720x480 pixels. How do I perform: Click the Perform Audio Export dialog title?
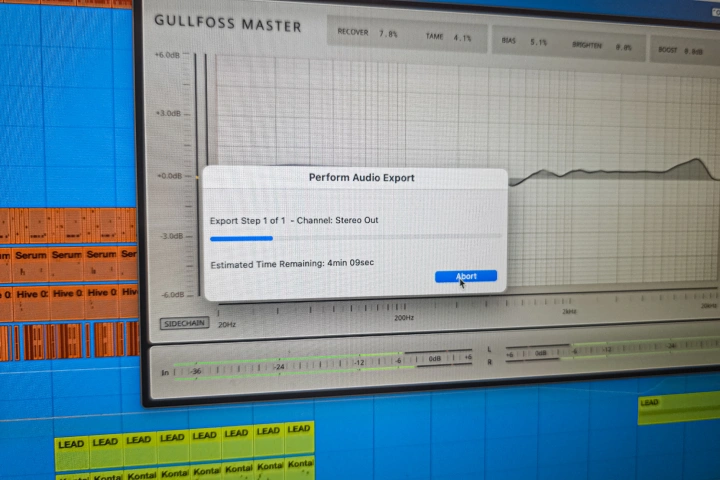pos(361,178)
